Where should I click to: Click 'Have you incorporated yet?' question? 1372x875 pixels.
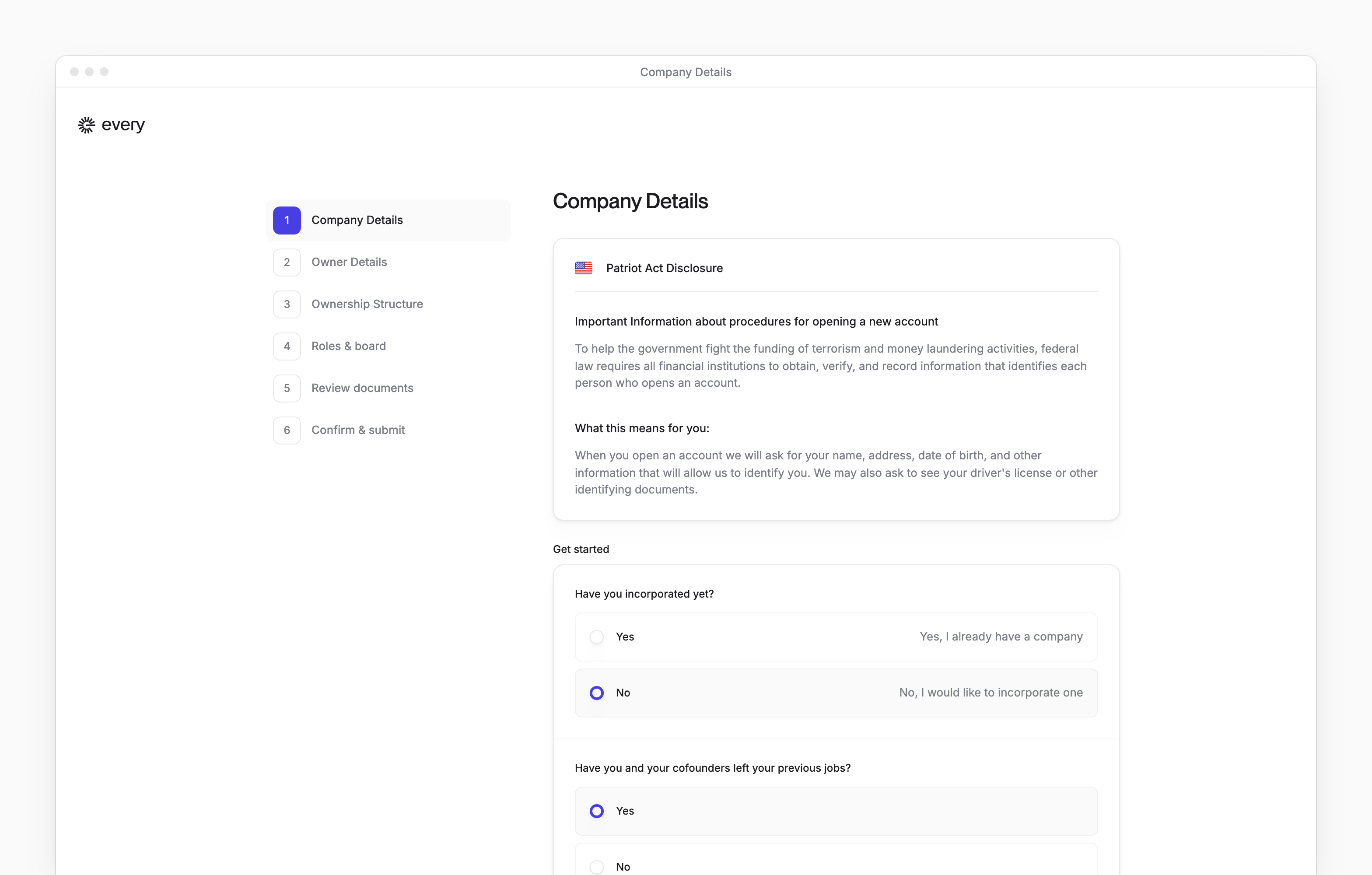(x=644, y=594)
